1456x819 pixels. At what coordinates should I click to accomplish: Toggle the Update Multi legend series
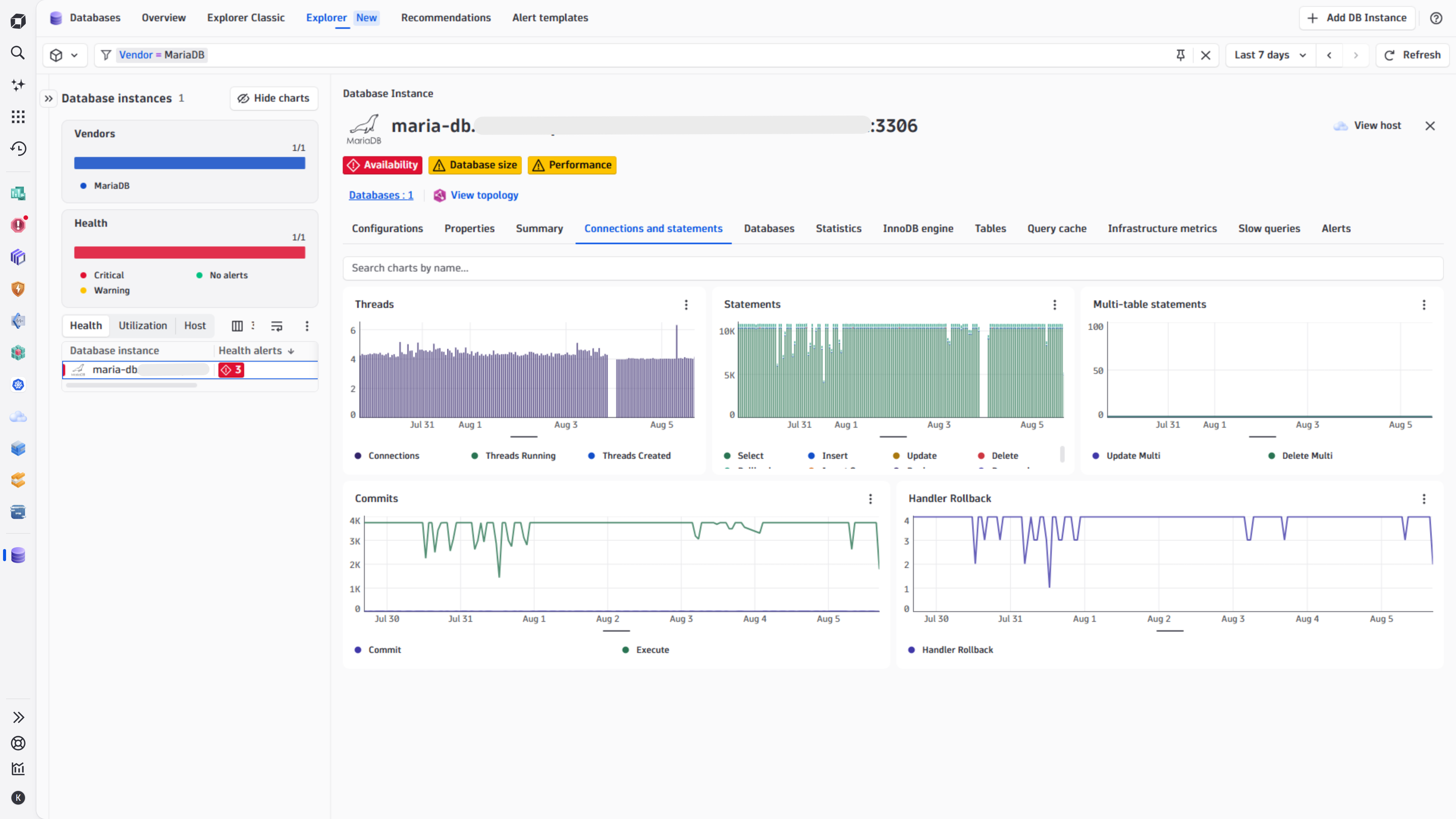[1127, 455]
